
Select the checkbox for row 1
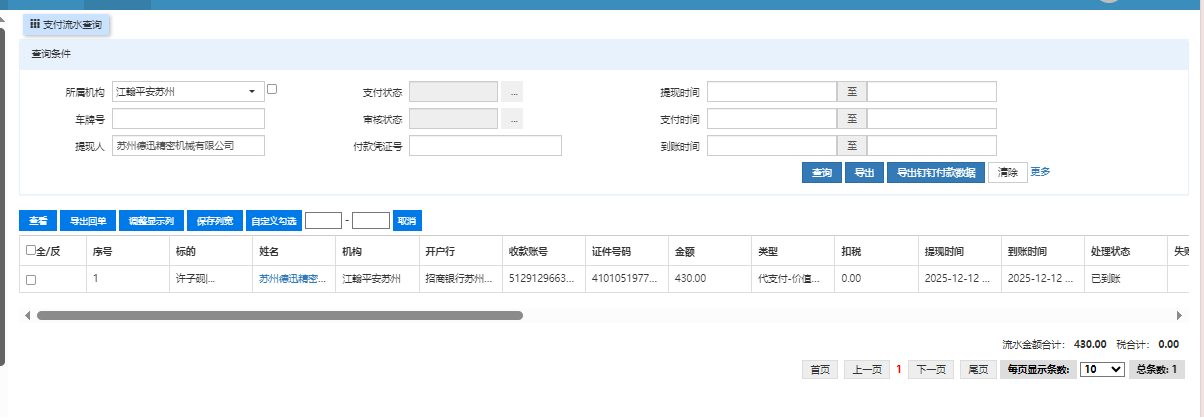pyautogui.click(x=31, y=280)
